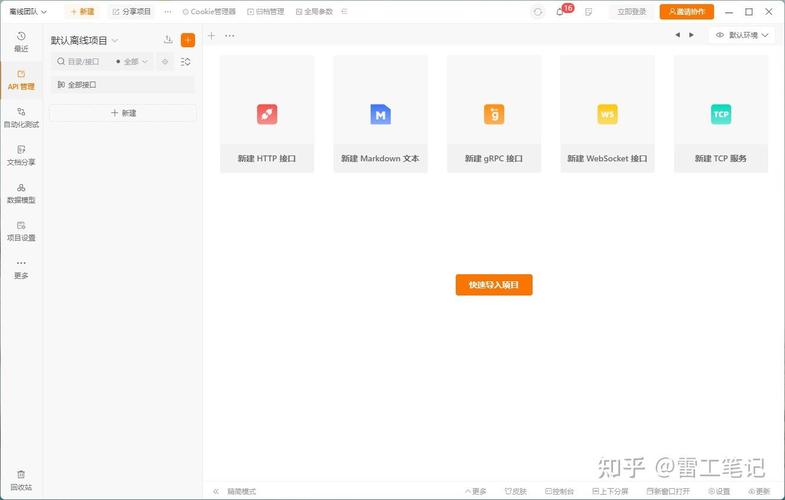
Task: Open 全局参数 in the top toolbar
Action: [314, 12]
